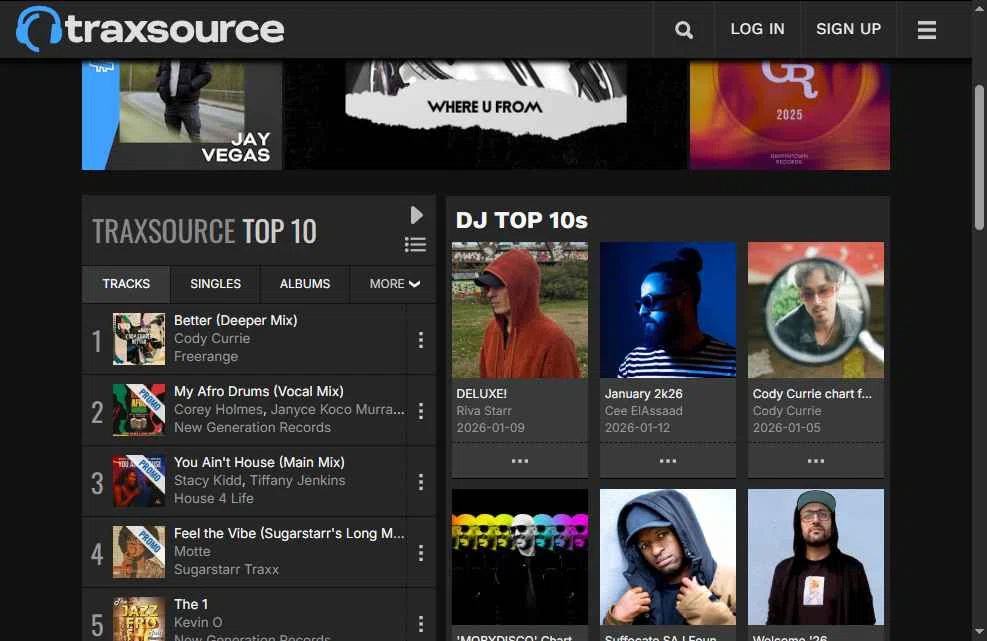The width and height of the screenshot is (987, 641).
Task: Open the Where U From banner
Action: (485, 115)
